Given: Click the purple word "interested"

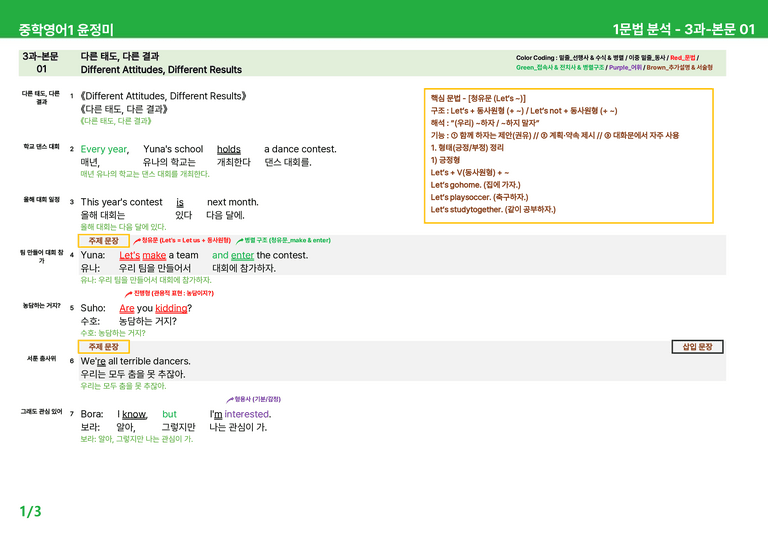Looking at the screenshot, I should [247, 414].
